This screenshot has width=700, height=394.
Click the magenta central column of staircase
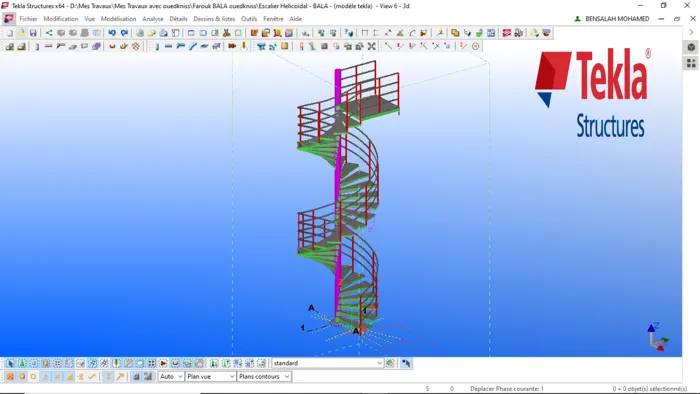coord(338,192)
